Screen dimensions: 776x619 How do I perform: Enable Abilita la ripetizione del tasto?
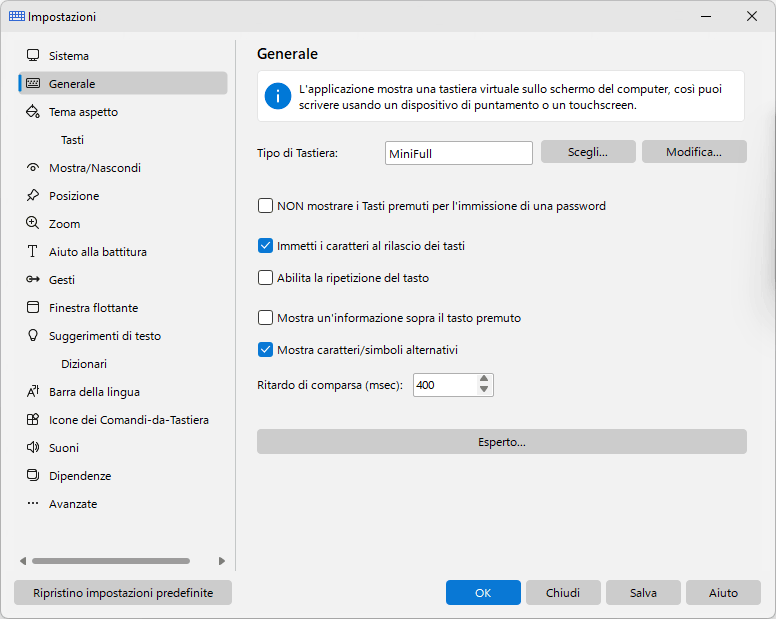265,278
